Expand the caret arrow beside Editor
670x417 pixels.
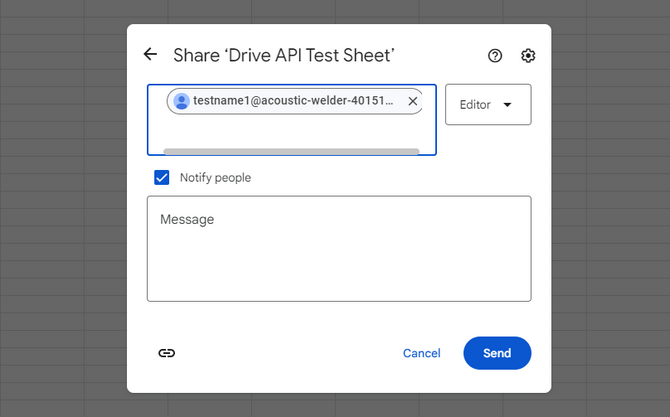[507, 105]
